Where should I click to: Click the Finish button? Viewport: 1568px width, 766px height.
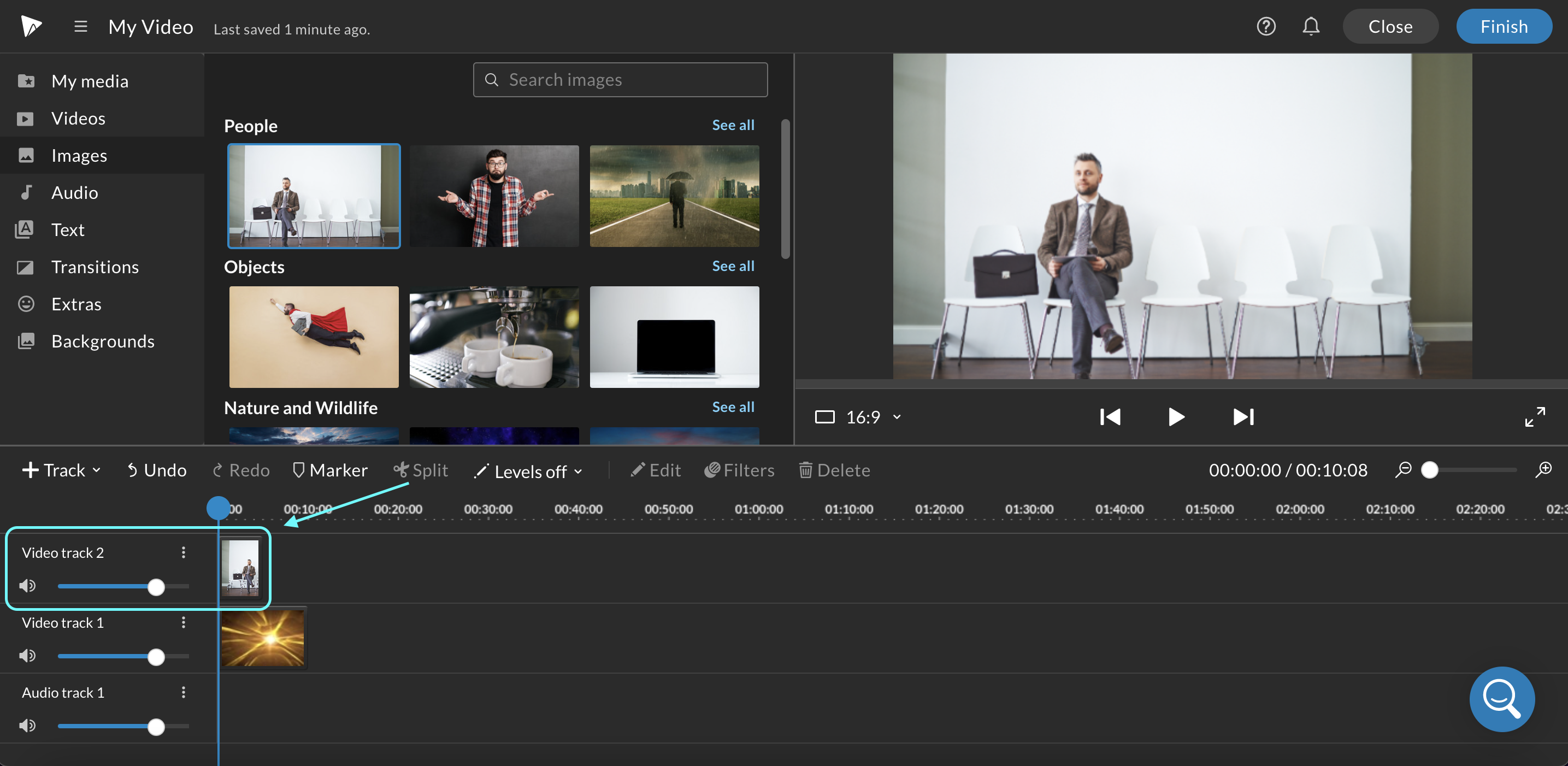[1504, 27]
